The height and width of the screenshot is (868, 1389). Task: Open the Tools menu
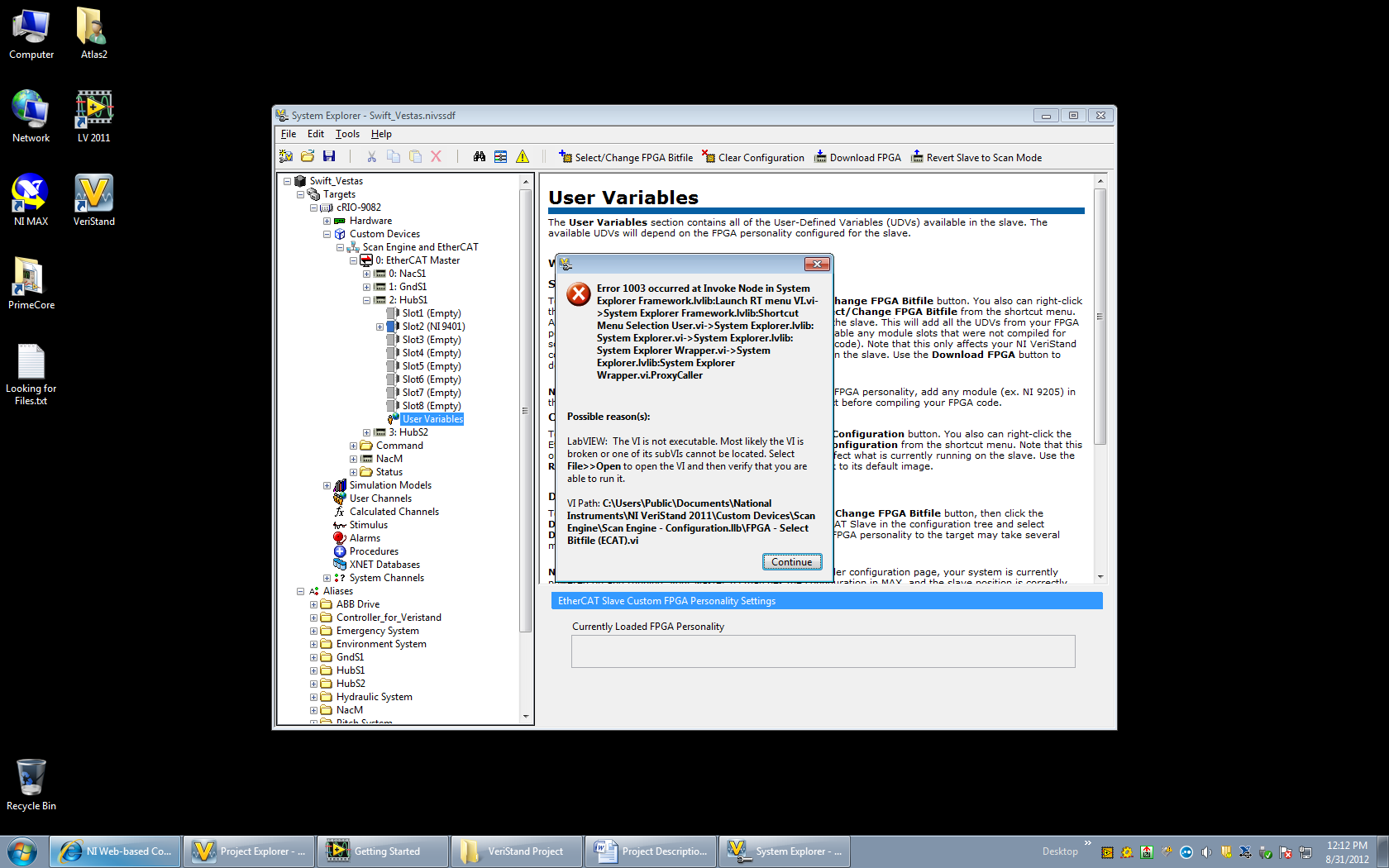pyautogui.click(x=347, y=134)
